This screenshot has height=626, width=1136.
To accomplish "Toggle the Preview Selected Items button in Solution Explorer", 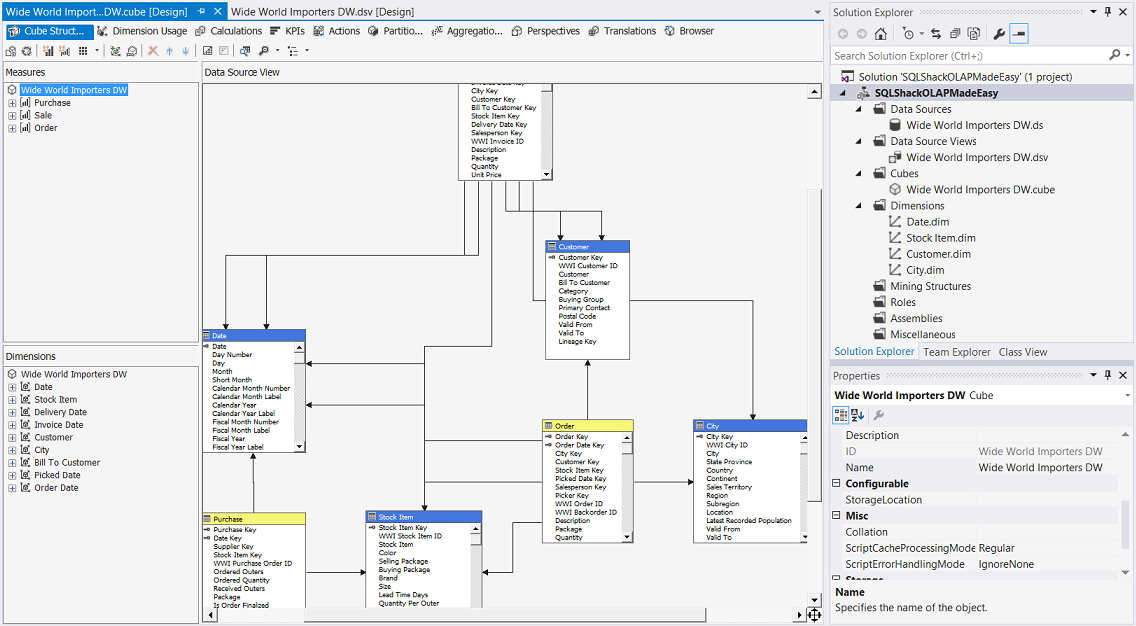I will (1019, 34).
